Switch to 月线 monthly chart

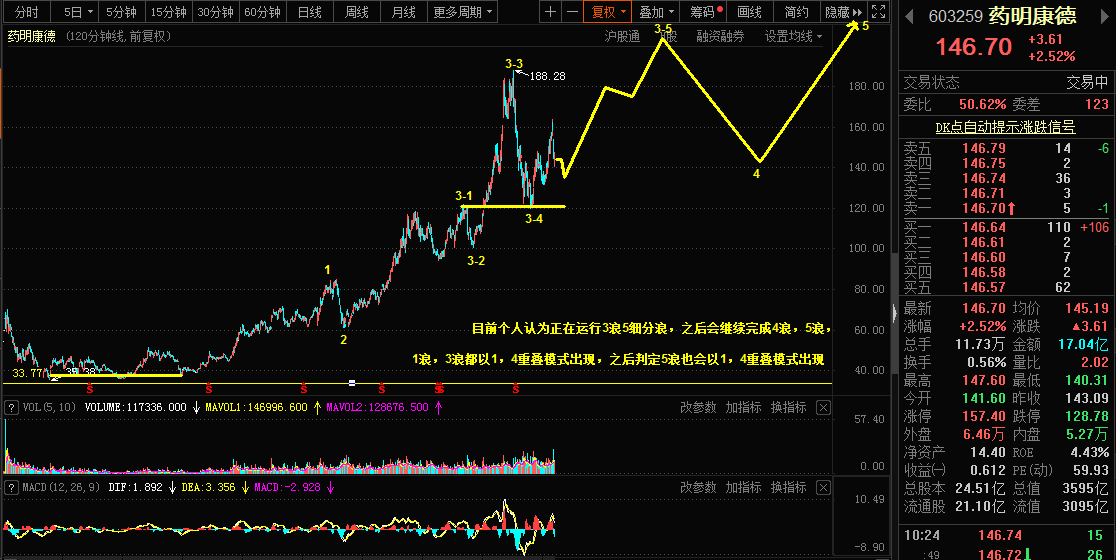tap(404, 12)
